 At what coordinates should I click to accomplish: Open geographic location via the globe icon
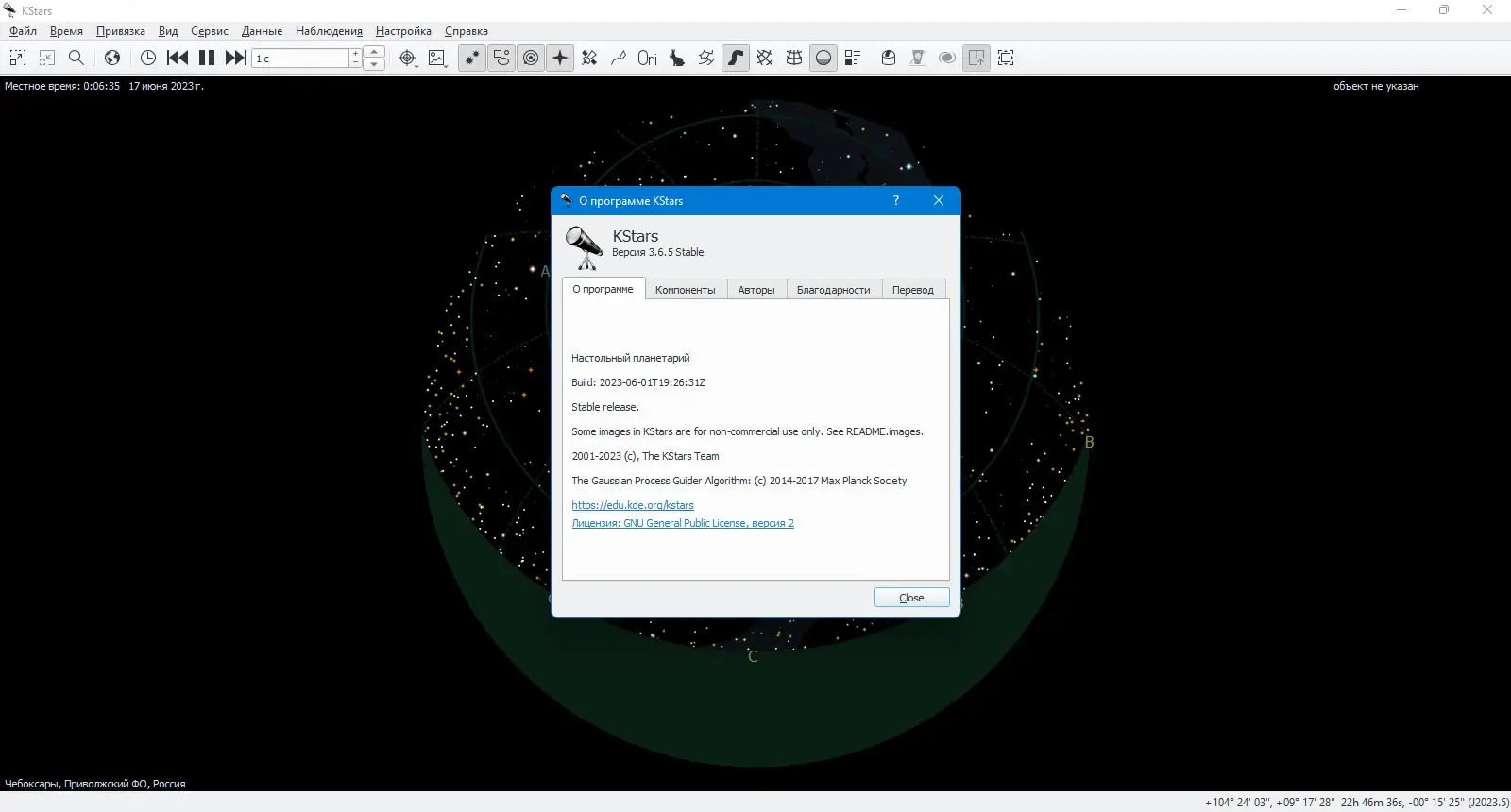click(x=112, y=58)
